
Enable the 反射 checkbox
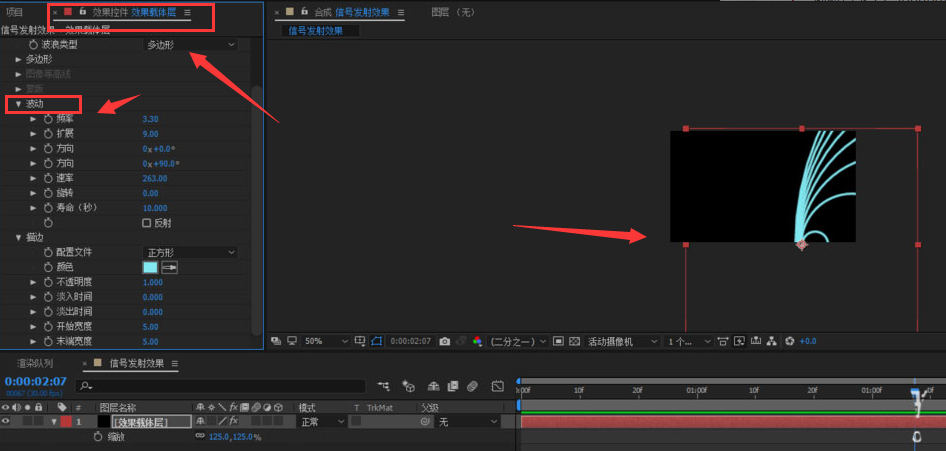point(147,223)
